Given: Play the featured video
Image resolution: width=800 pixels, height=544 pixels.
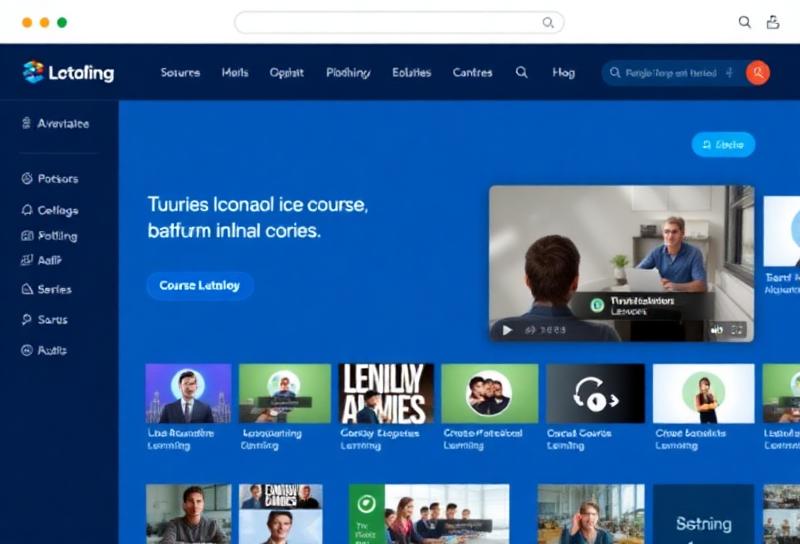Looking at the screenshot, I should point(507,329).
